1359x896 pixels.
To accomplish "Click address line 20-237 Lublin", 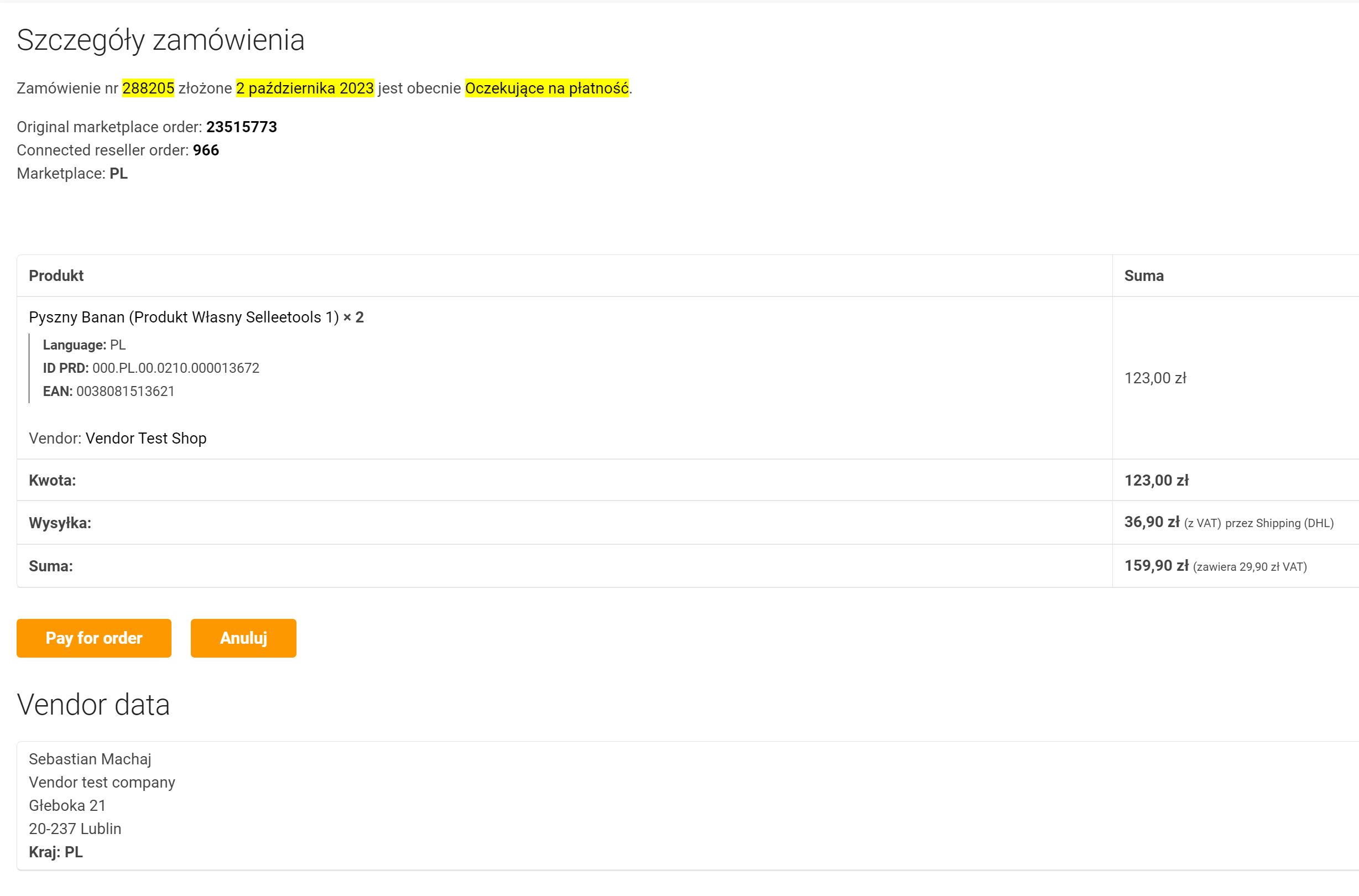I will click(75, 829).
